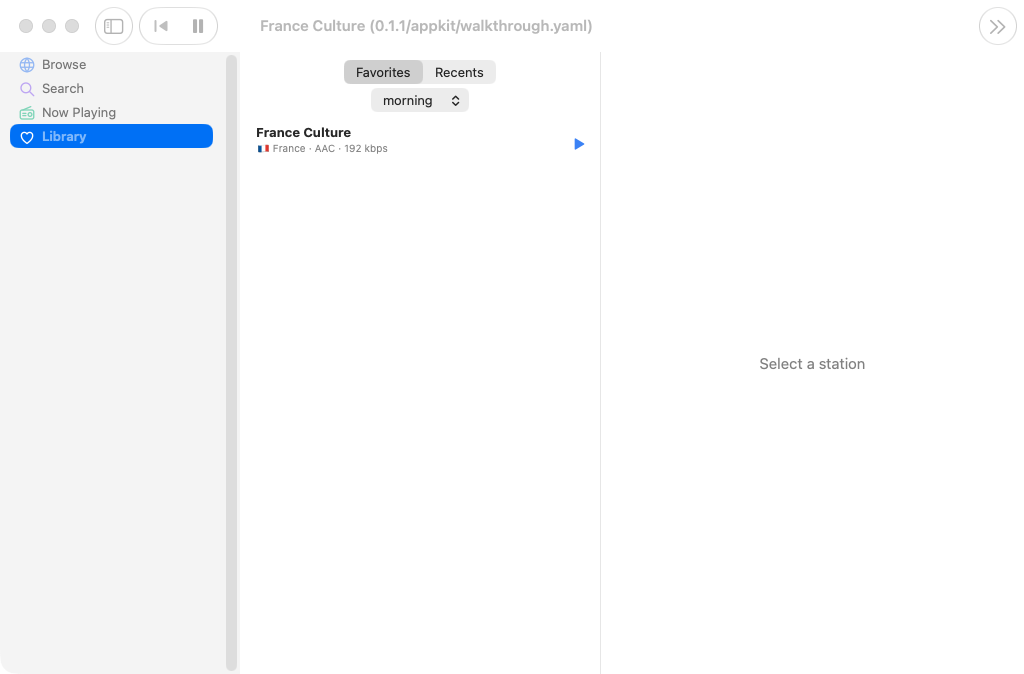The height and width of the screenshot is (674, 1024).
Task: Select Library in the sidebar
Action: [x=111, y=136]
